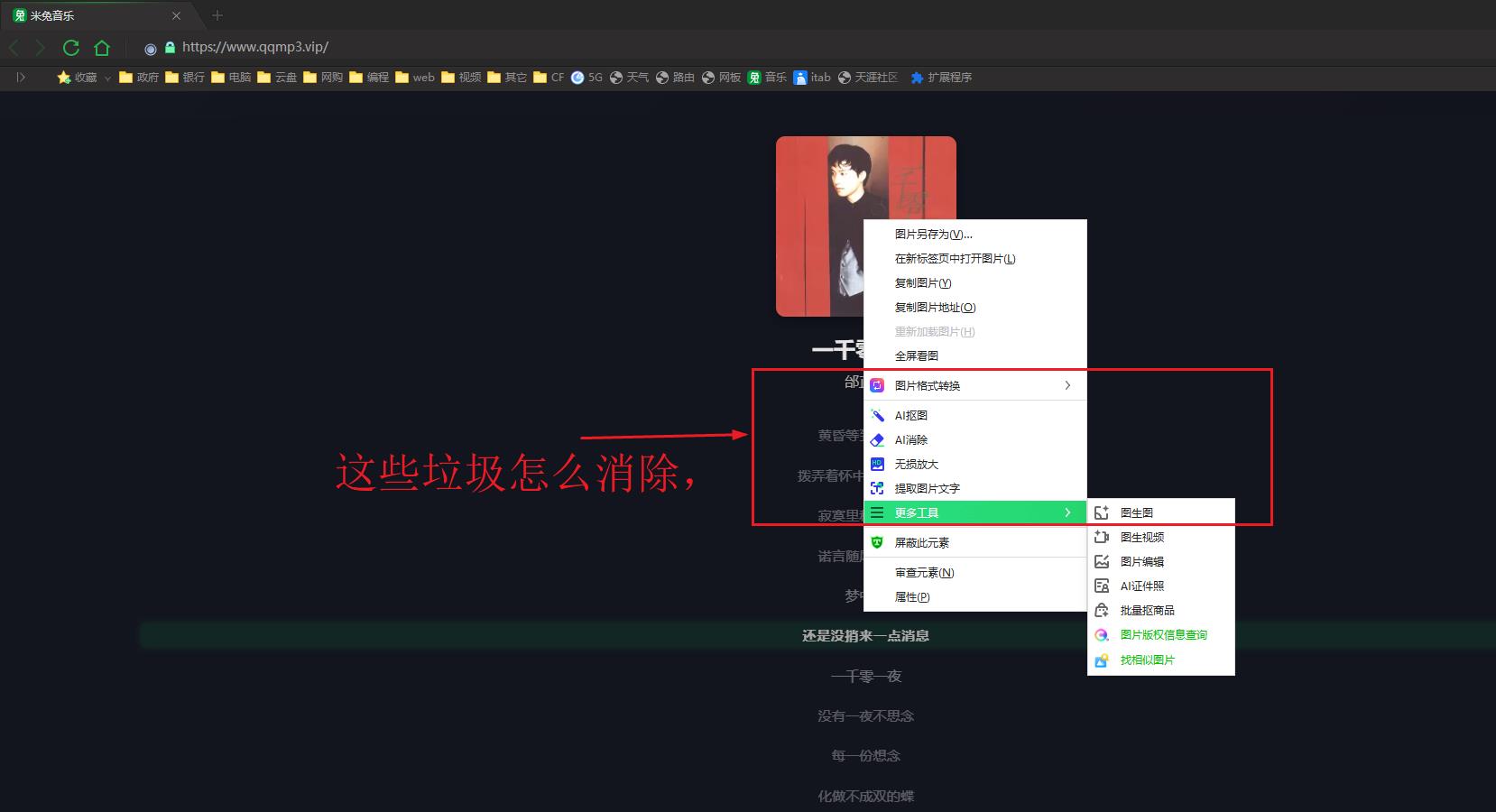Click the 扩展程序 puzzle icon
This screenshot has width=1496, height=812.
pyautogui.click(x=918, y=78)
